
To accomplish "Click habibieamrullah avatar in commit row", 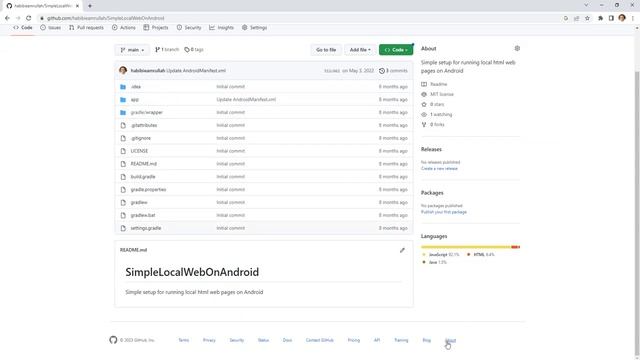I will click(123, 70).
